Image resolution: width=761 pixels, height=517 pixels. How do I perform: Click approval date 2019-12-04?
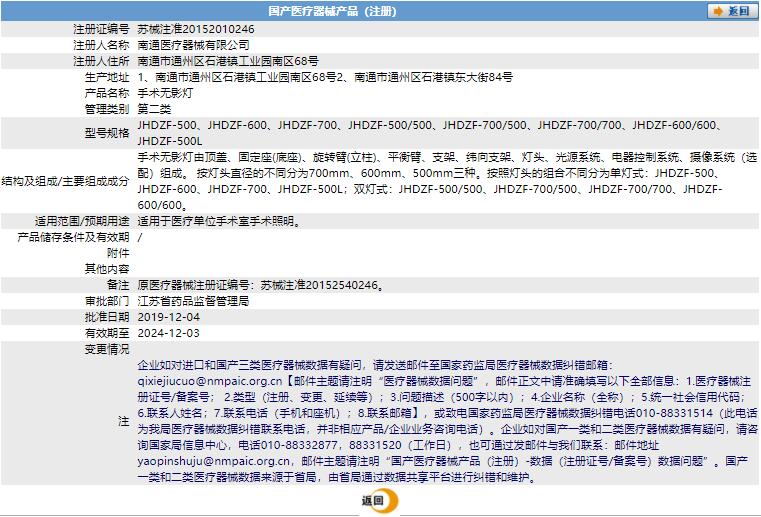(168, 317)
